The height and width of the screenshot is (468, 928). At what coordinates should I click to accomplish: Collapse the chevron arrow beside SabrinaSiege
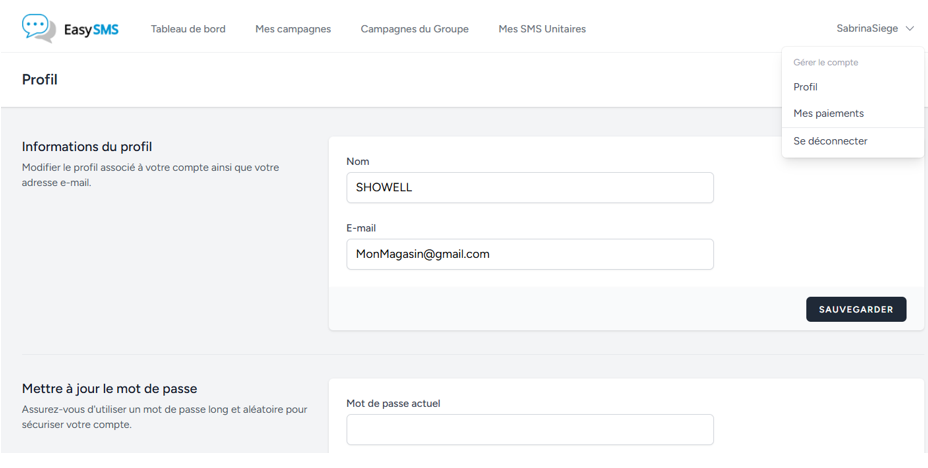pos(910,29)
